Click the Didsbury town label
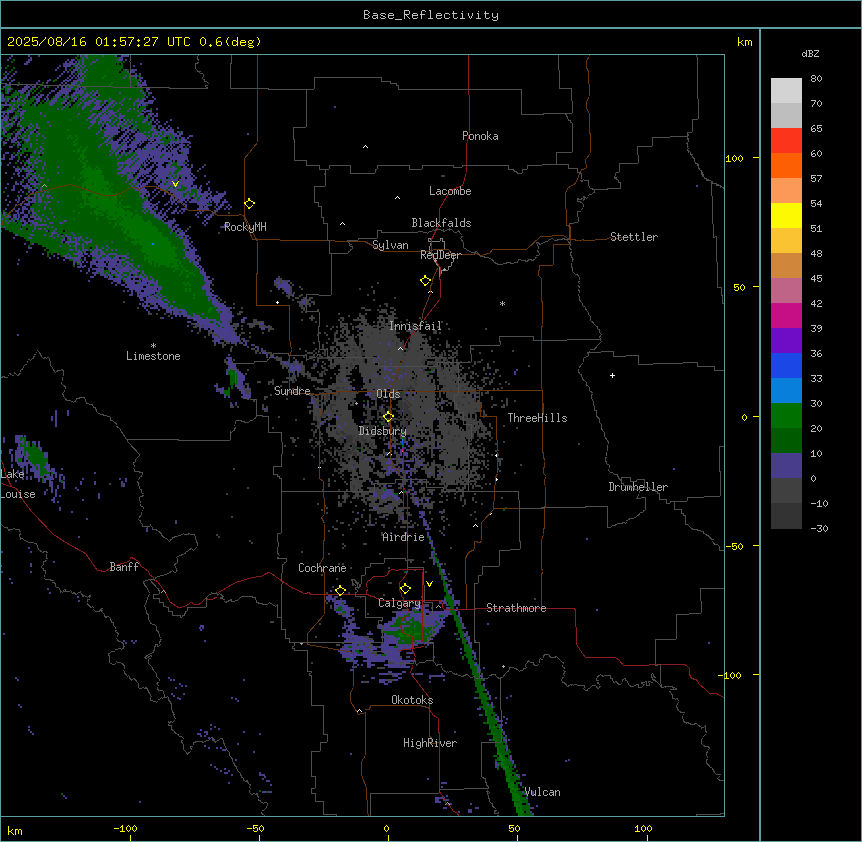Image resolution: width=862 pixels, height=842 pixels. pyautogui.click(x=382, y=431)
